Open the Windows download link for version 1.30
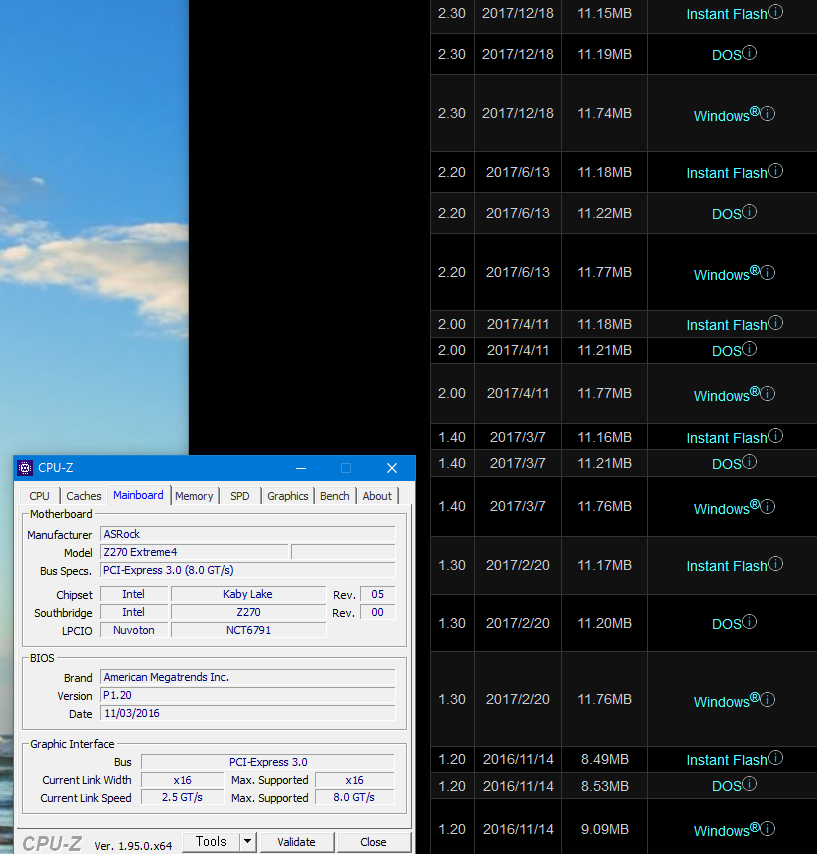 click(721, 702)
